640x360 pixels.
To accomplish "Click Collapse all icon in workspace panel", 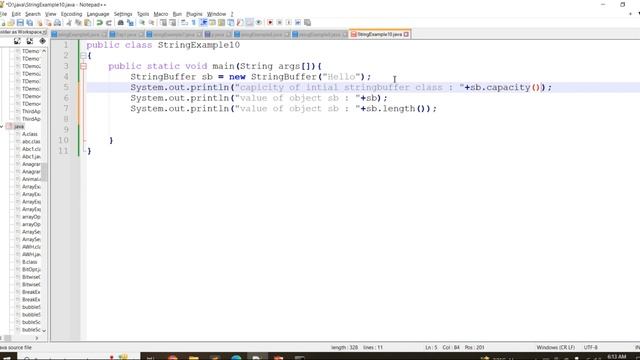I will 30,41.
